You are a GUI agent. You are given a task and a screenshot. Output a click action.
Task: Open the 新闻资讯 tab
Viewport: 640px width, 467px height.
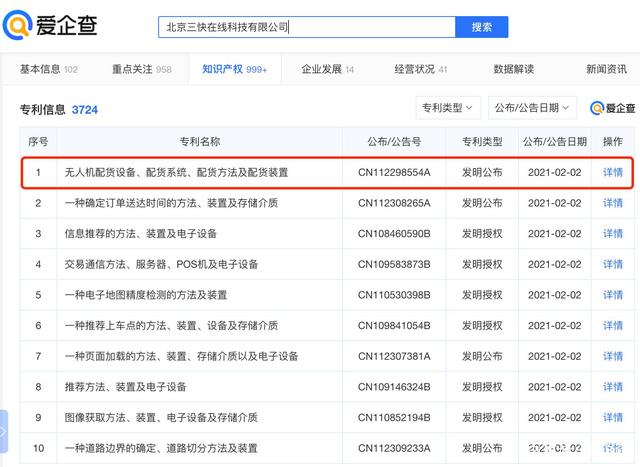[606, 69]
